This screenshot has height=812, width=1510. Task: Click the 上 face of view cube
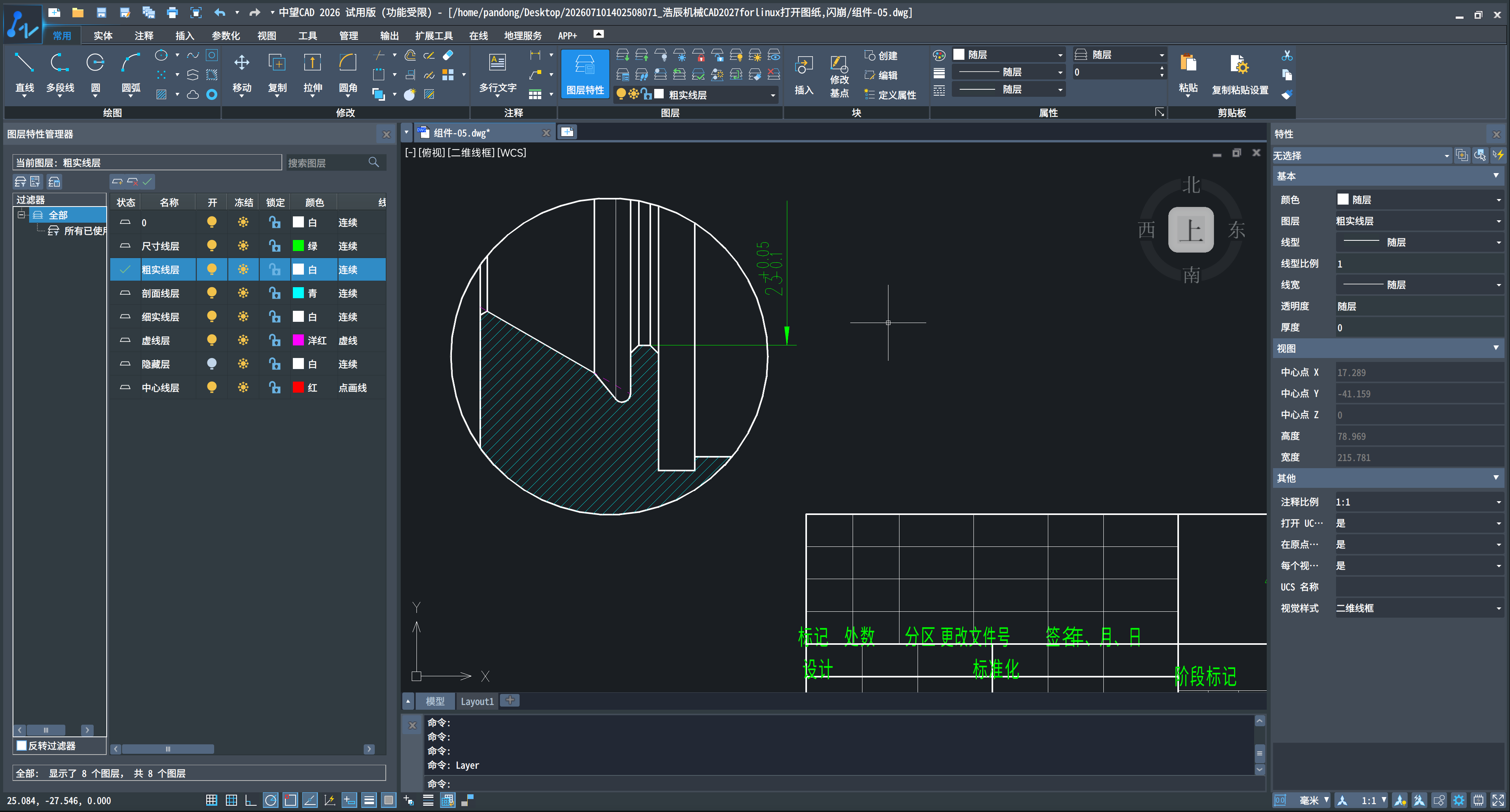(x=1190, y=229)
